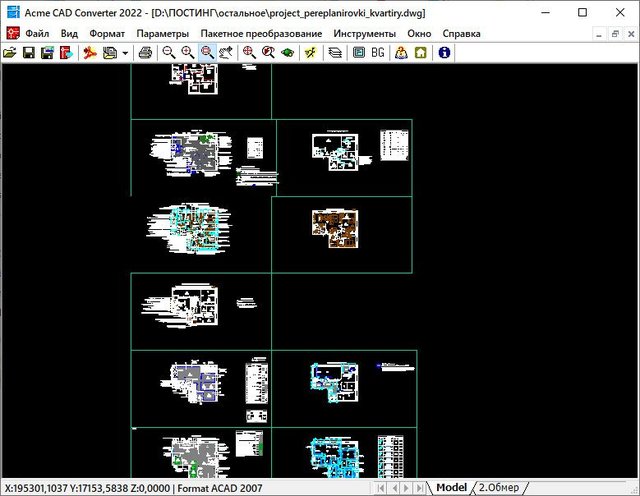Open the Инструменты menu
This screenshot has width=640, height=496.
pyautogui.click(x=365, y=33)
